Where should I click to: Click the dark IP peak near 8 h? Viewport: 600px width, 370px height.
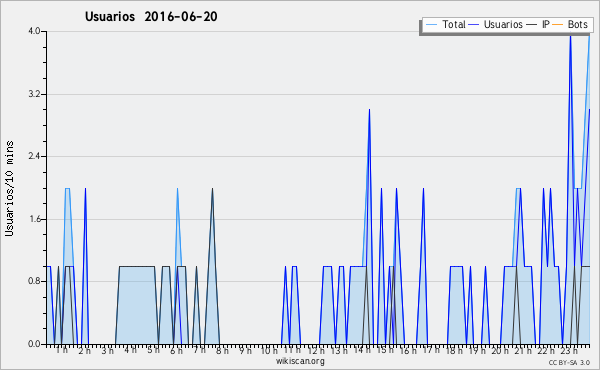point(212,189)
